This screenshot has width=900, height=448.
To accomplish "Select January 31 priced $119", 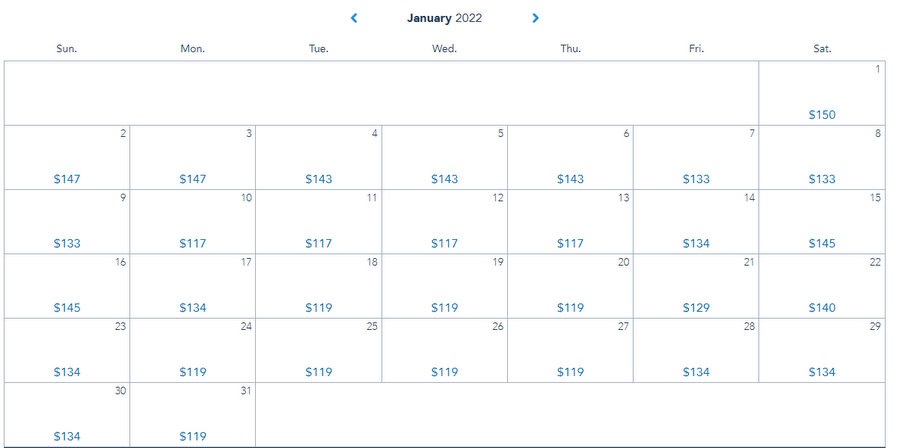I will (x=193, y=414).
